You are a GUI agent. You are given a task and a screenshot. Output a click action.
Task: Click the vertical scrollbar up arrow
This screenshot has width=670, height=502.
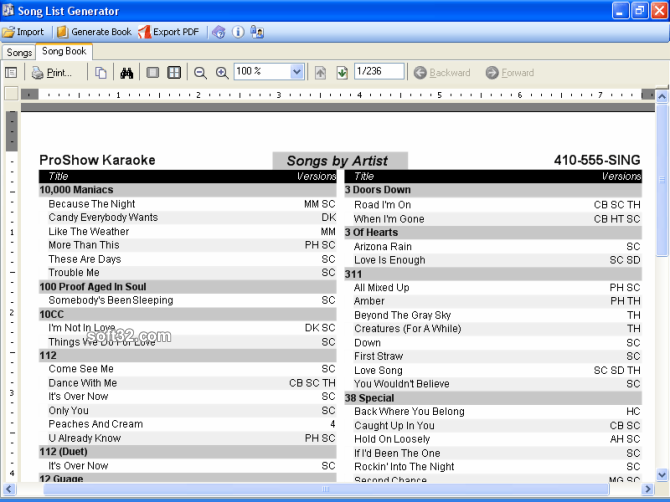click(662, 97)
